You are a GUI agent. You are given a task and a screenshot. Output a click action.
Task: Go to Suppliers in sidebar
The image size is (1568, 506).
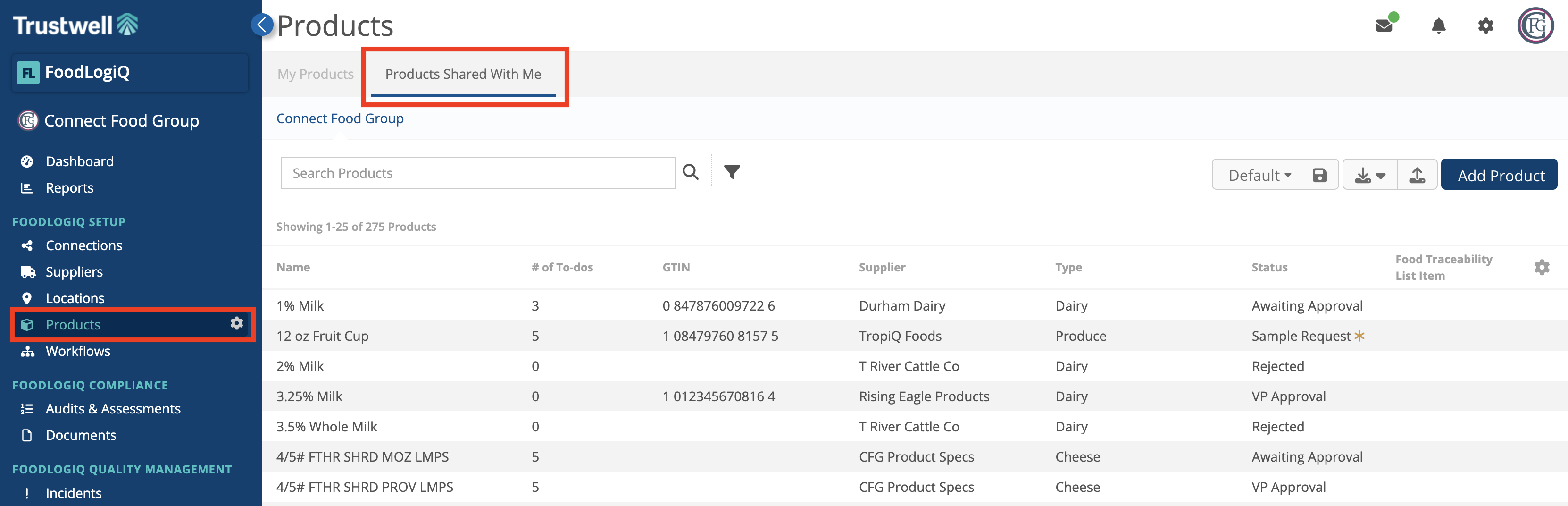pos(74,272)
